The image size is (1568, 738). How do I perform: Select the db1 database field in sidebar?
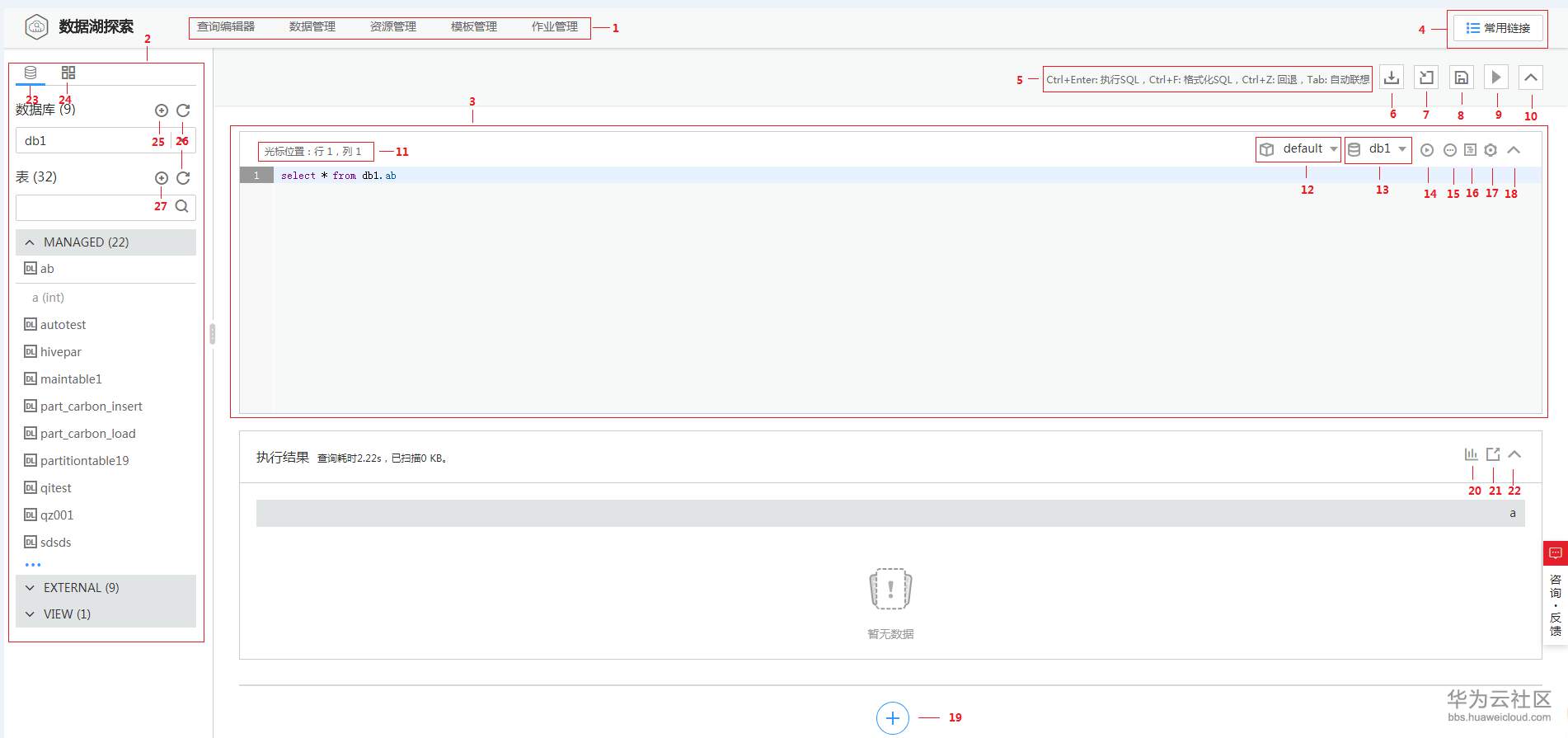point(106,140)
